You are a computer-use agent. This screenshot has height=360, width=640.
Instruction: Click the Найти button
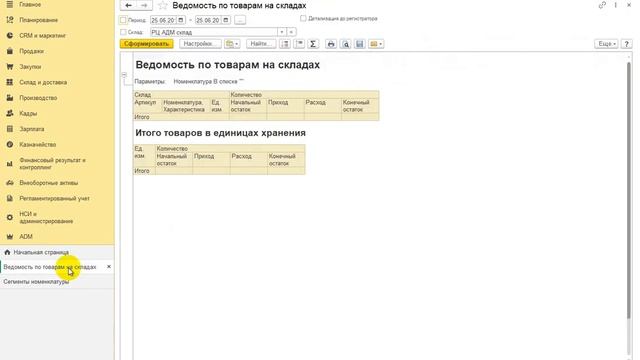pos(261,44)
